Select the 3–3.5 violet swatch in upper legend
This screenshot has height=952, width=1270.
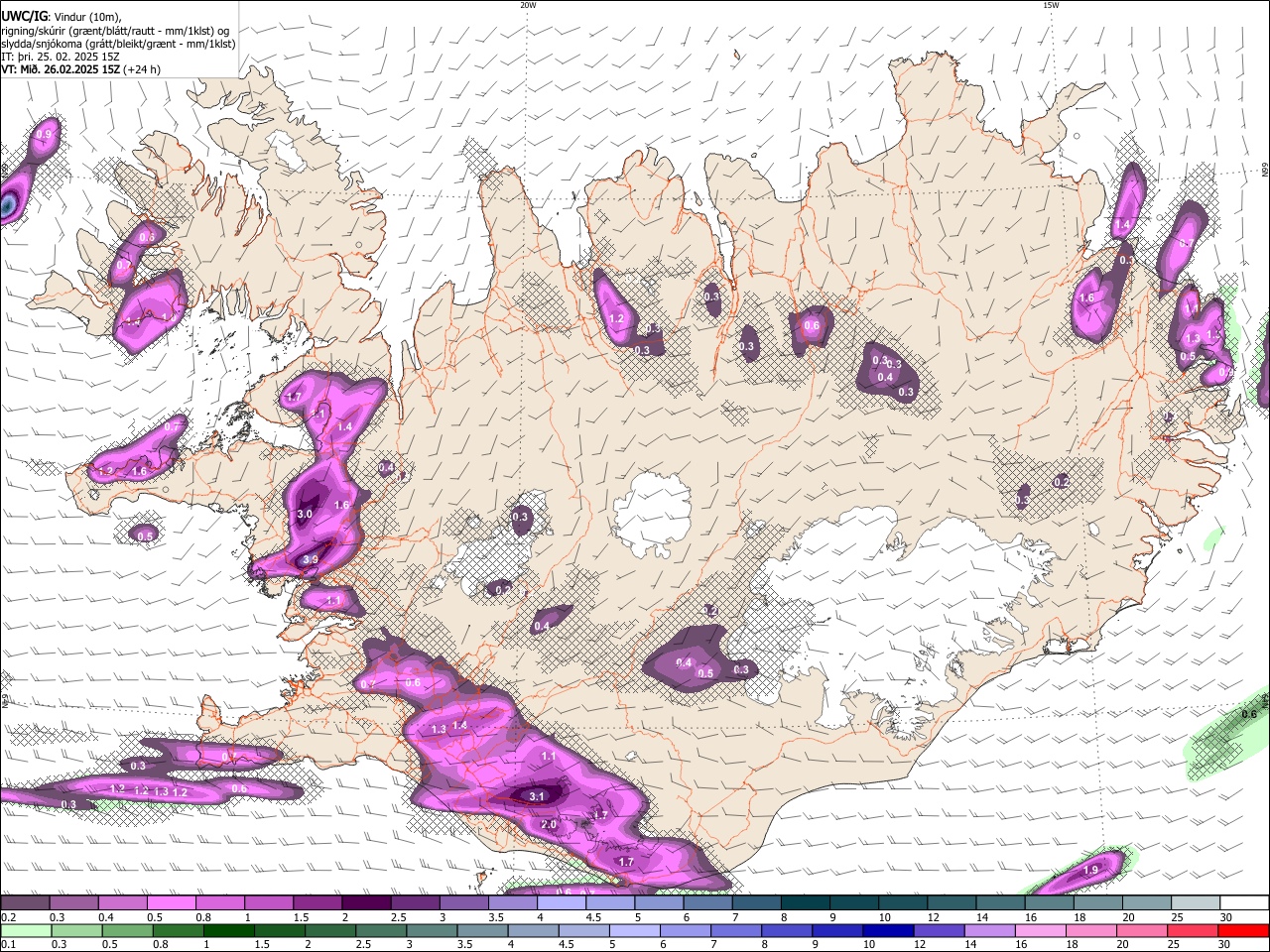tap(463, 902)
